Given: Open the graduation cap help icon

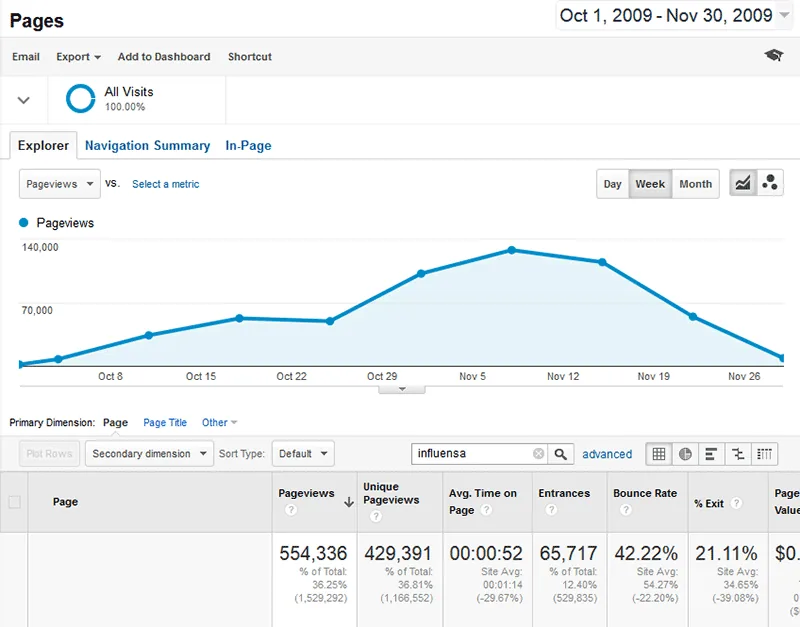Looking at the screenshot, I should (773, 55).
